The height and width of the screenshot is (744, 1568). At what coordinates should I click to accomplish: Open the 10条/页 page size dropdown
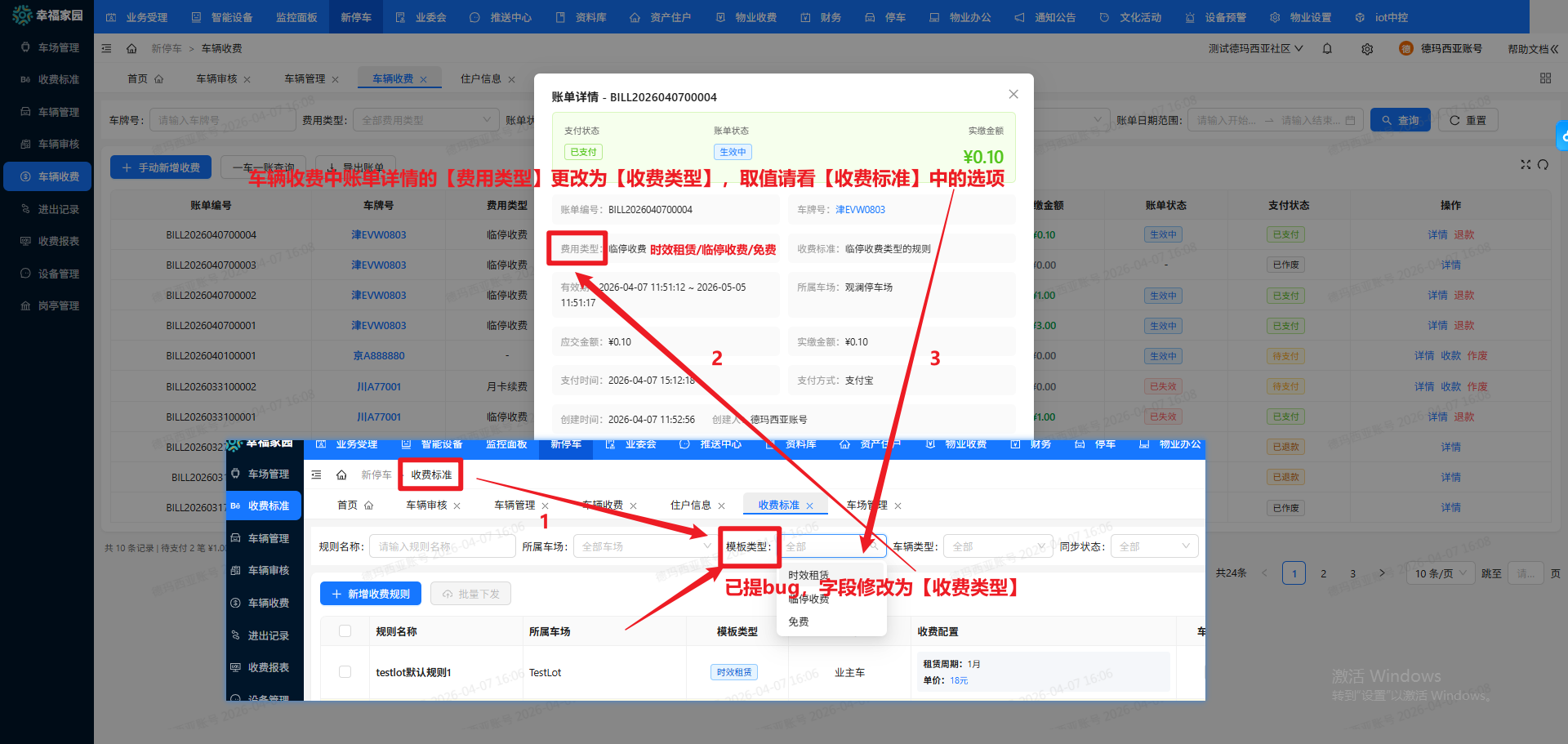click(x=1441, y=573)
